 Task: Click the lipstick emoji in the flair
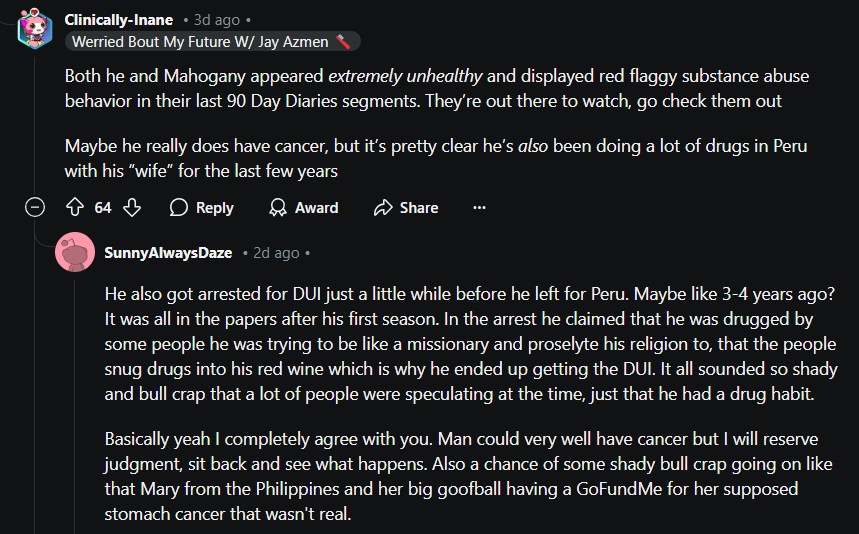tap(343, 42)
